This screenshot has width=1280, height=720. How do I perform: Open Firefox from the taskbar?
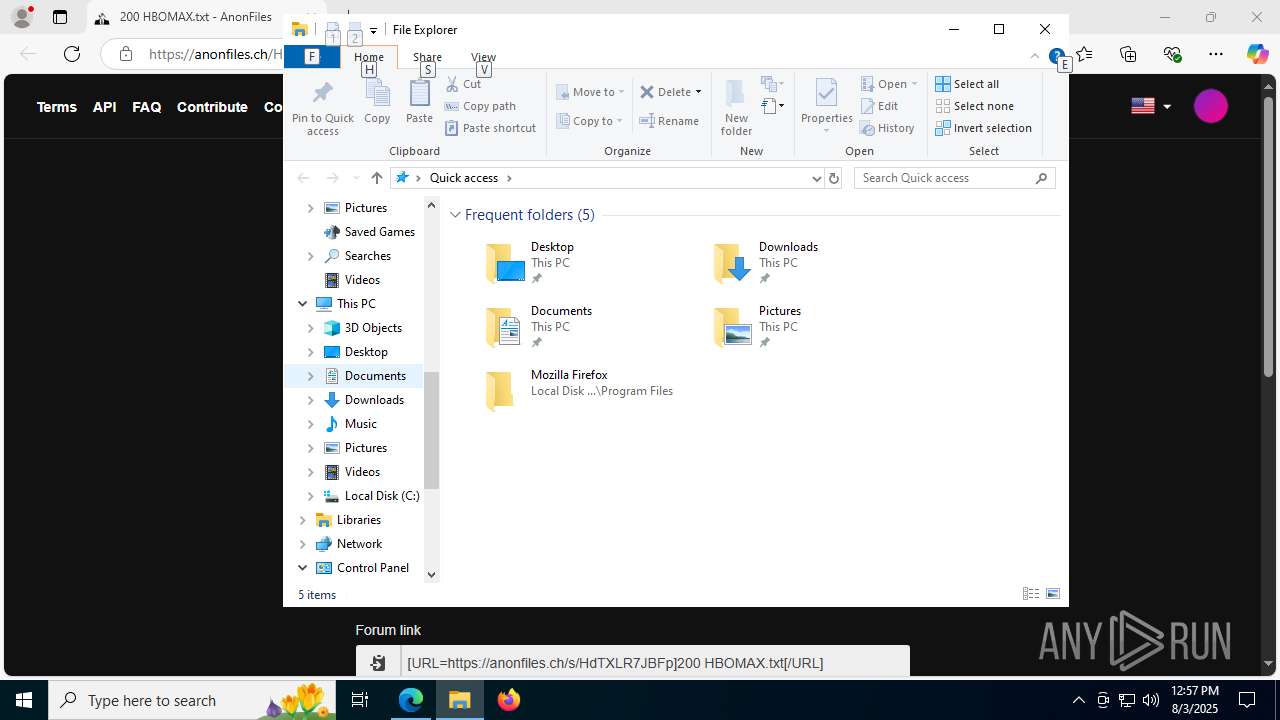pos(509,700)
